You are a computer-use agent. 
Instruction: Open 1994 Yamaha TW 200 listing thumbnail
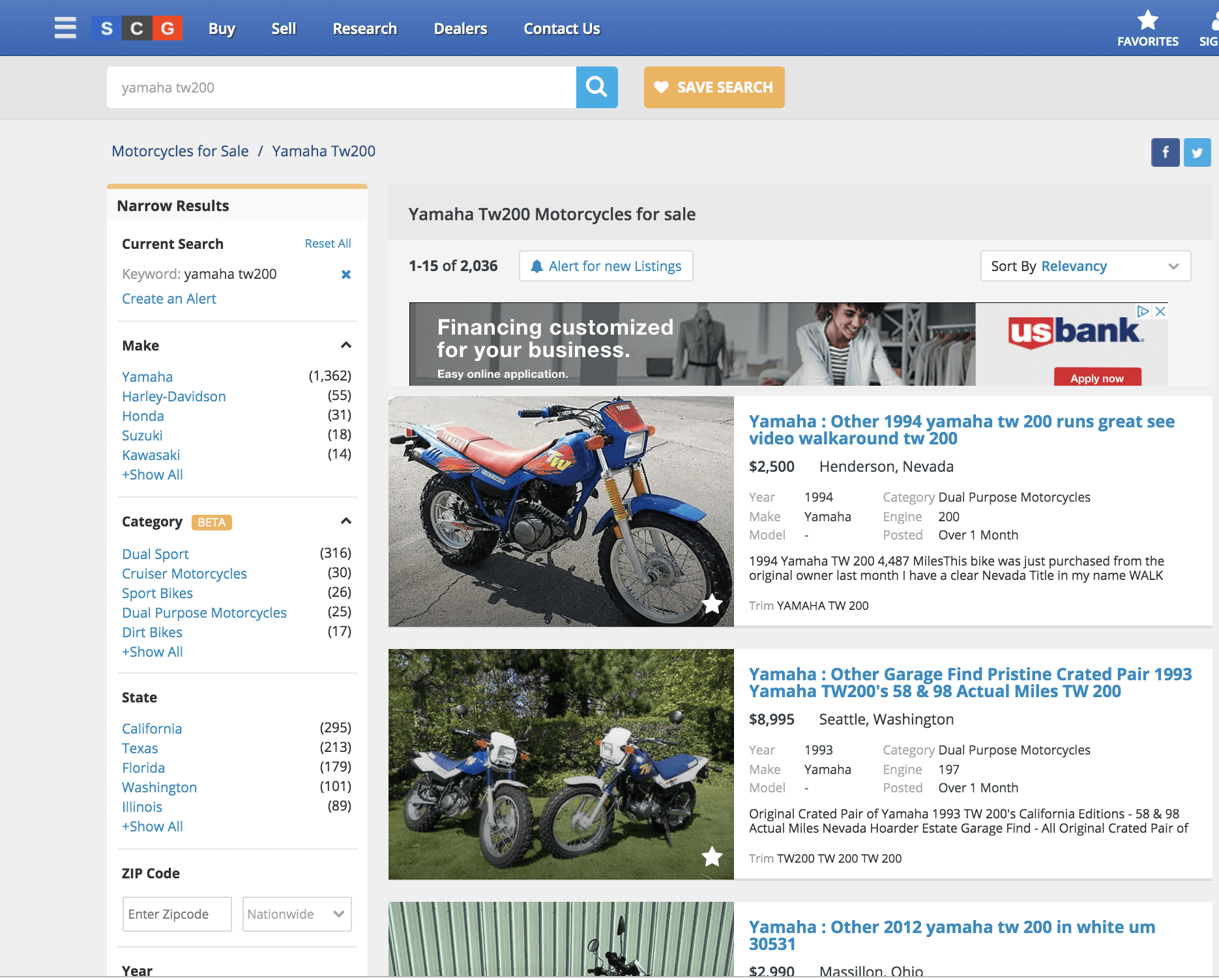(x=561, y=512)
